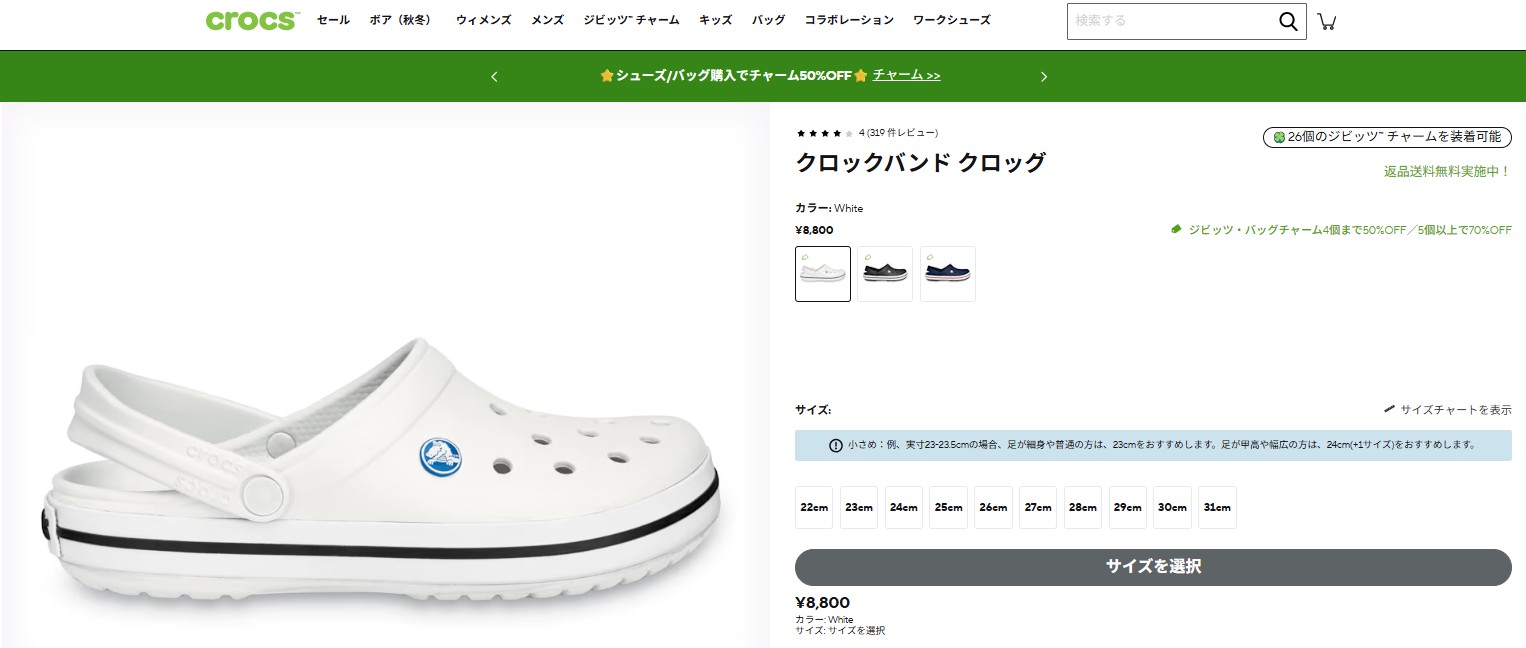The image size is (1526, 648).
Task: Open the shopping cart icon
Action: [1327, 20]
